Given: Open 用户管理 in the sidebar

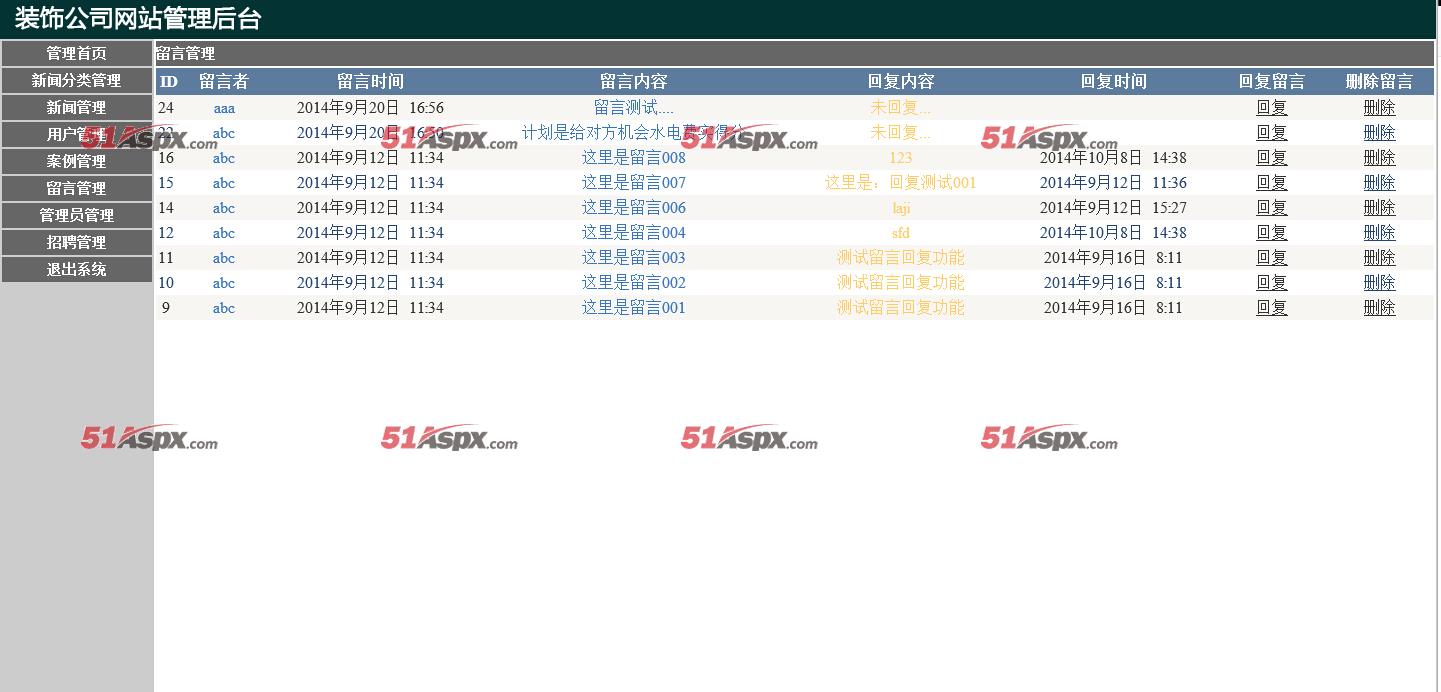Looking at the screenshot, I should 77,134.
